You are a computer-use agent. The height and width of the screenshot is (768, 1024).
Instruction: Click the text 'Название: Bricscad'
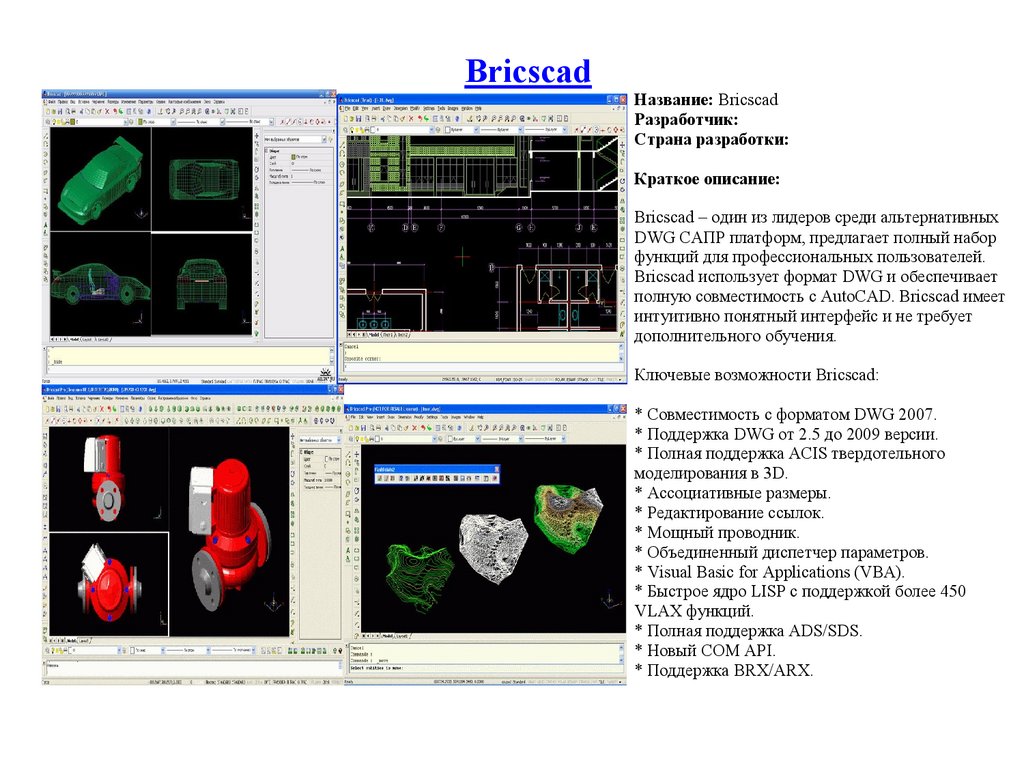[x=706, y=100]
